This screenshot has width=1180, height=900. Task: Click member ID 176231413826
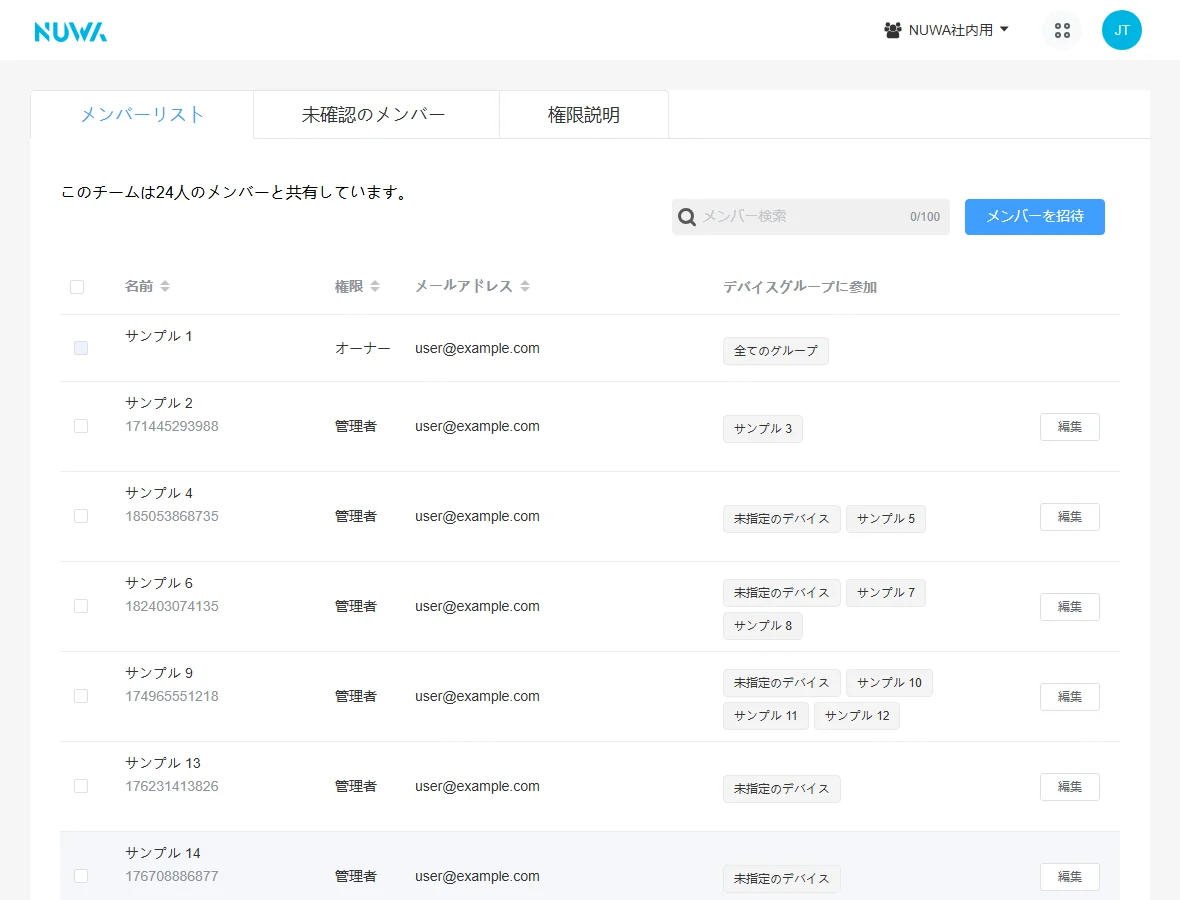tap(172, 786)
